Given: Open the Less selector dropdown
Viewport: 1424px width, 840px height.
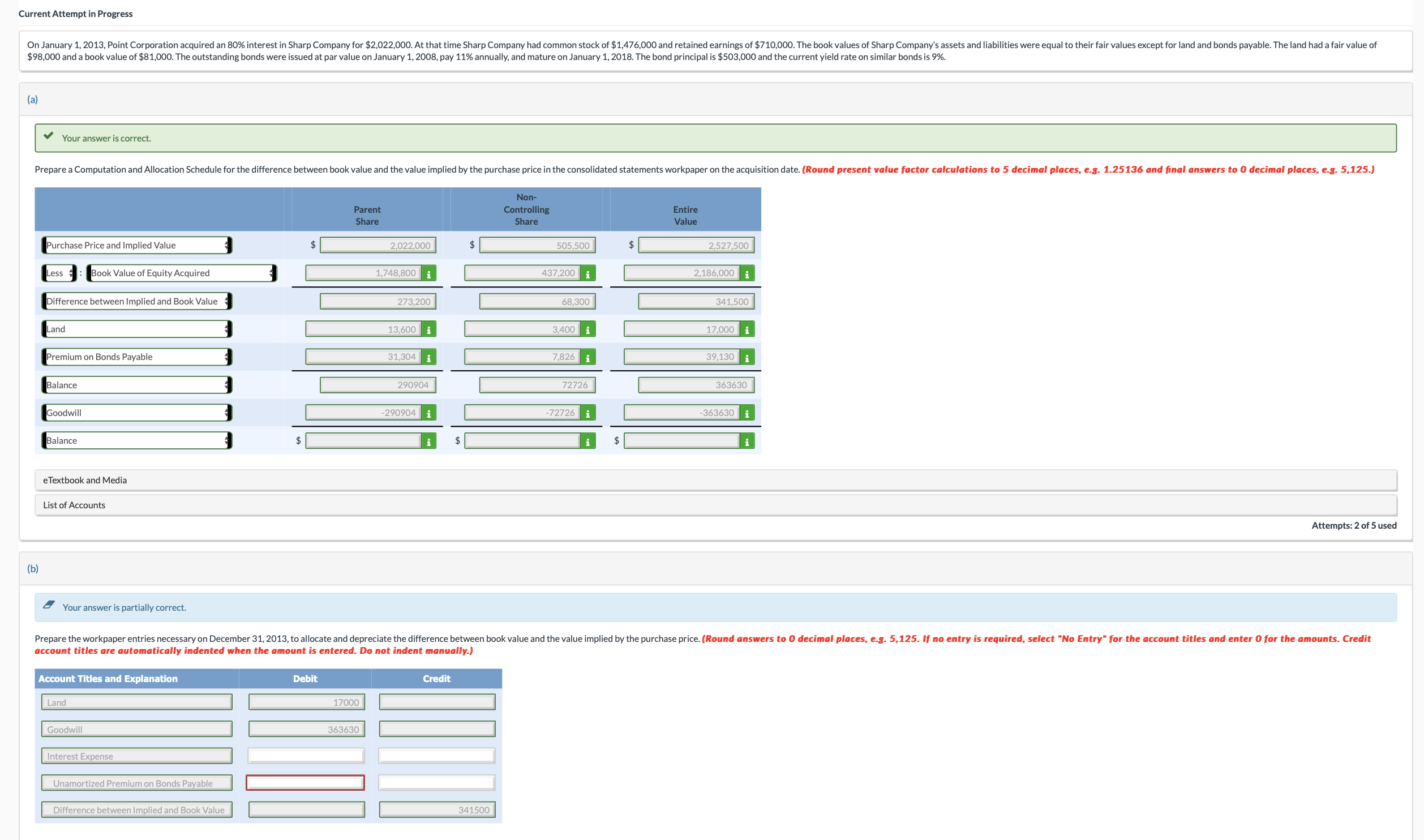Looking at the screenshot, I should [x=59, y=273].
